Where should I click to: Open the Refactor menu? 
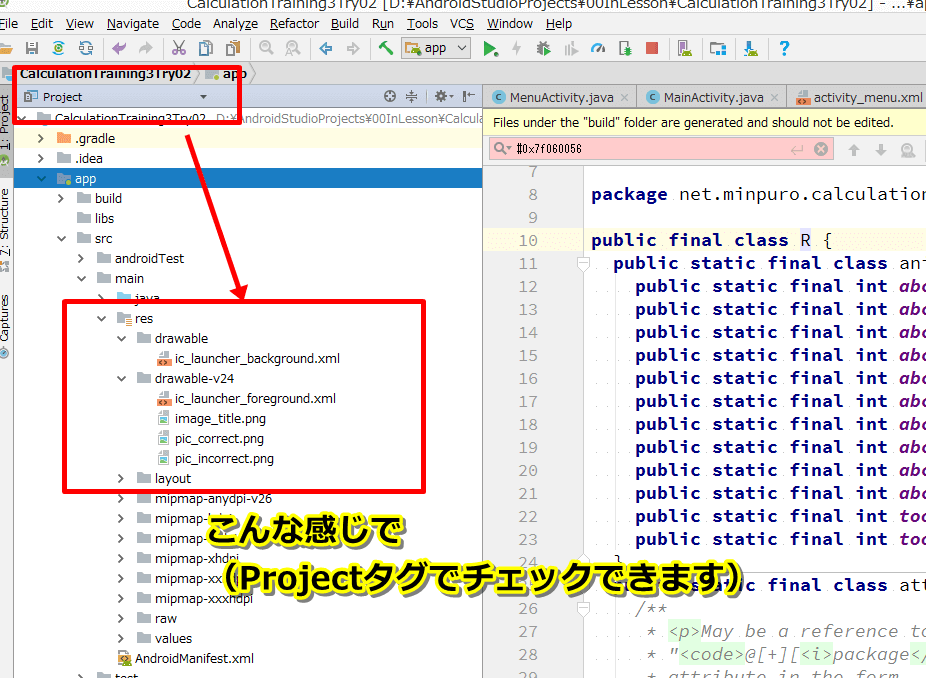click(294, 24)
